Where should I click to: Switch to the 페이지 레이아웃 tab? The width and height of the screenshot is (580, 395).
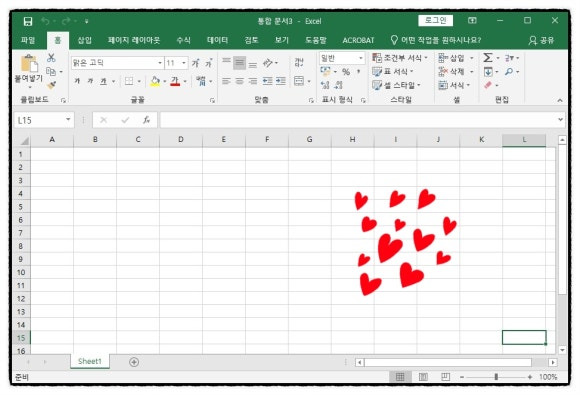pyautogui.click(x=134, y=40)
